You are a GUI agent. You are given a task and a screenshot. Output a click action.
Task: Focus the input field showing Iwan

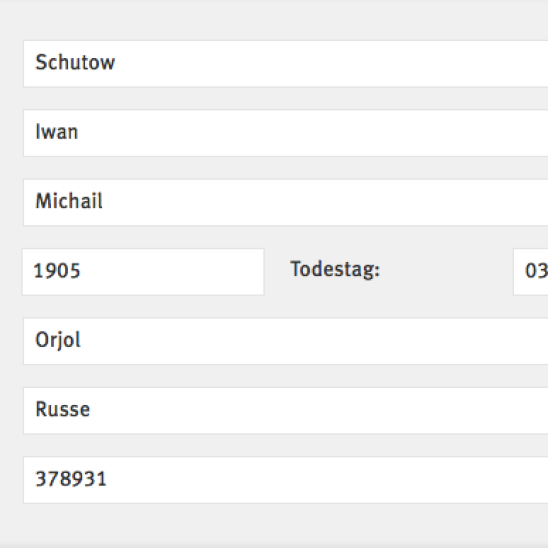(286, 133)
